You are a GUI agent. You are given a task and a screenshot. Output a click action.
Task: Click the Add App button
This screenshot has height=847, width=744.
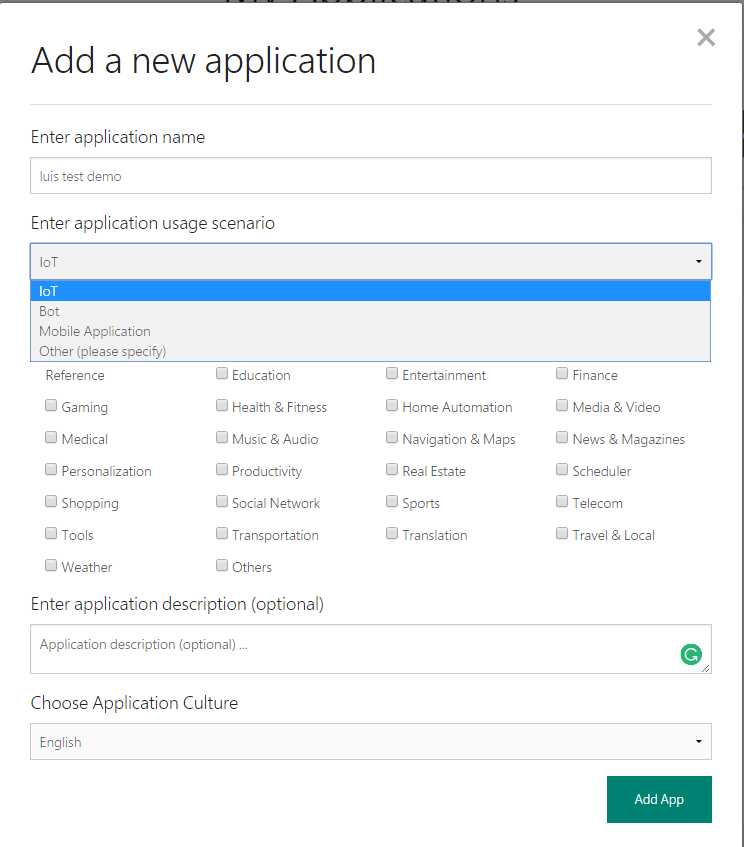(x=659, y=799)
